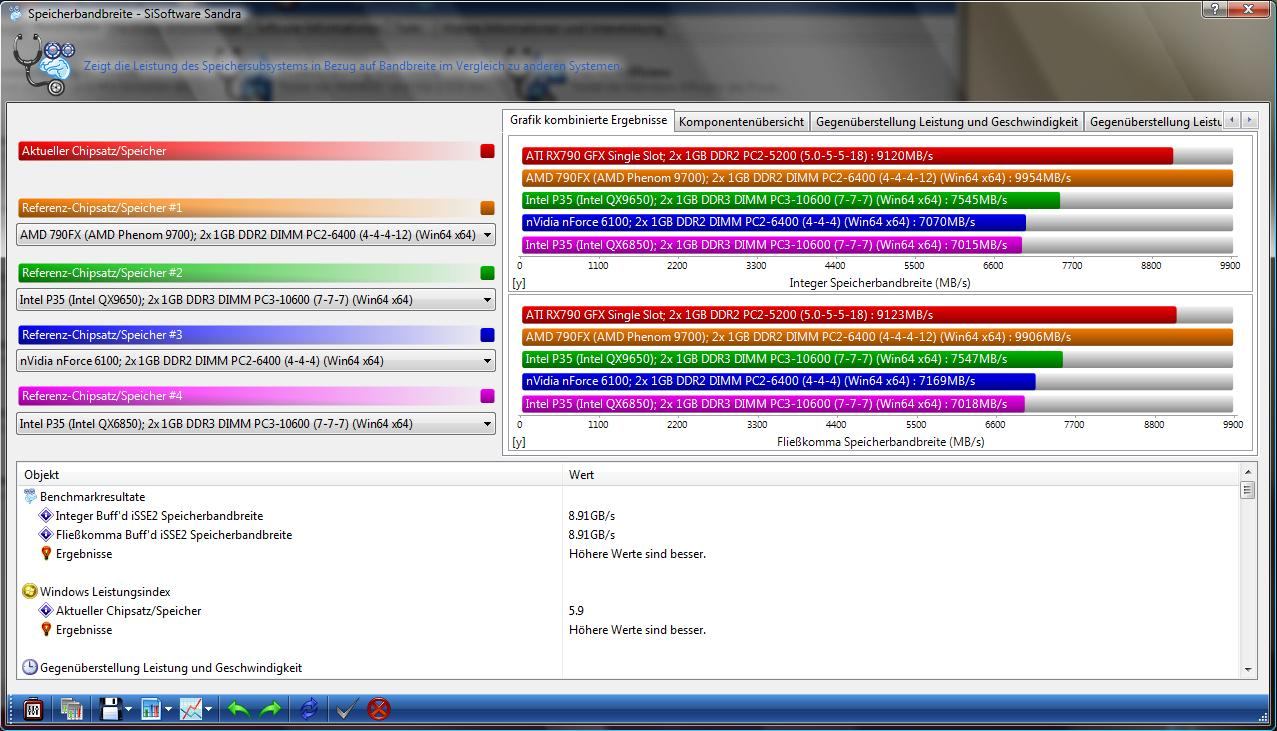Screen dimensions: 1277x731
Task: Click the green Intel P35 QX9650 bar in Fließkomma chart
Action: pyautogui.click(x=792, y=359)
